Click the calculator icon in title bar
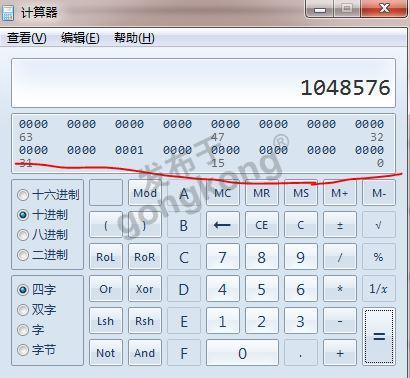410x378 pixels. tap(8, 13)
